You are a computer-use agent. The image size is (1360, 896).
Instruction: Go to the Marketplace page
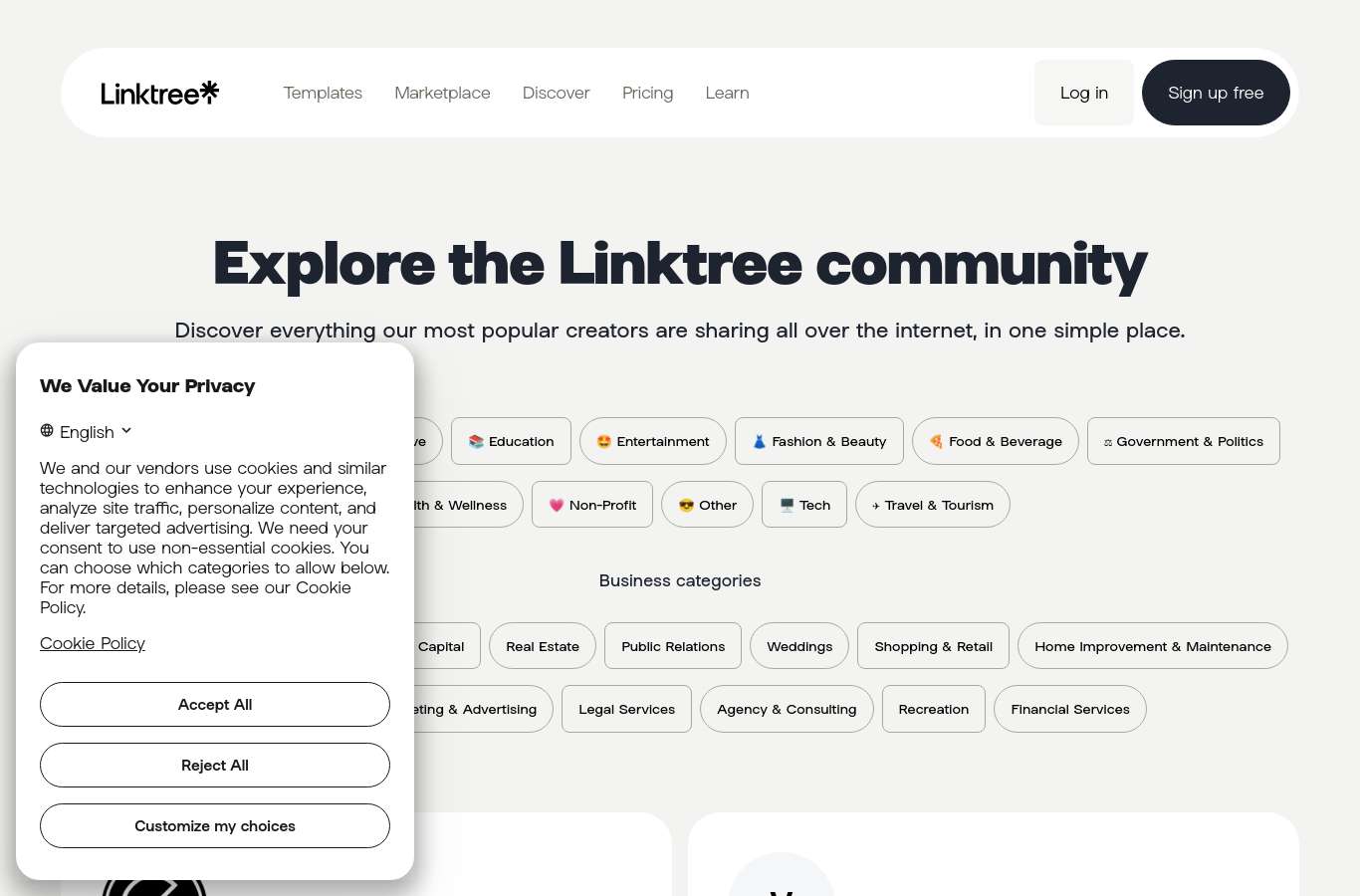(x=442, y=93)
